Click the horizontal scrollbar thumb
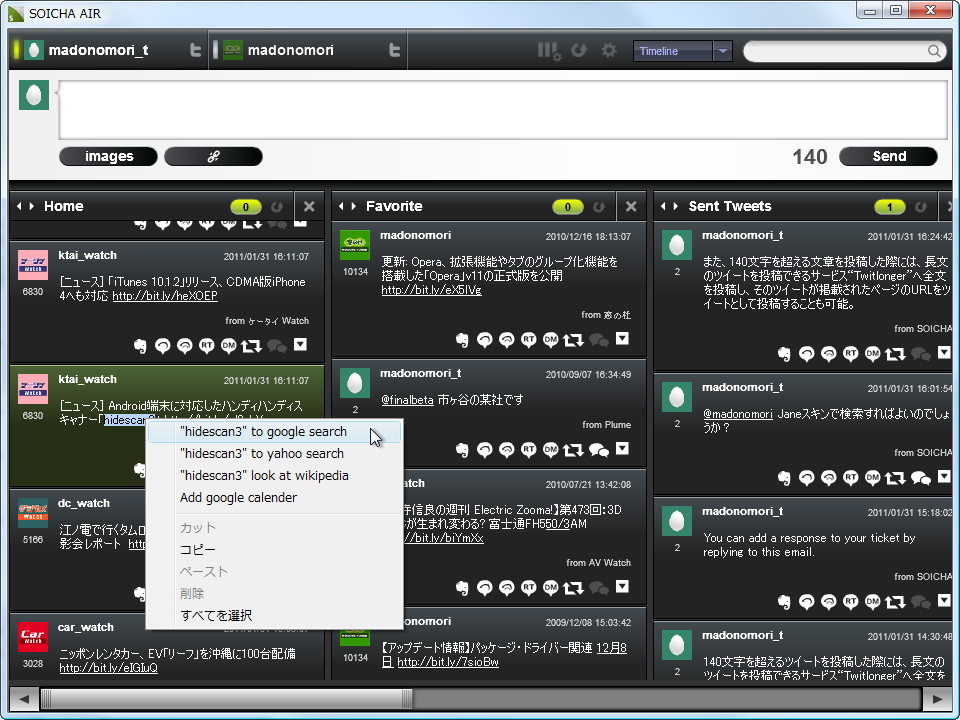The width and height of the screenshot is (960, 720). [x=227, y=699]
